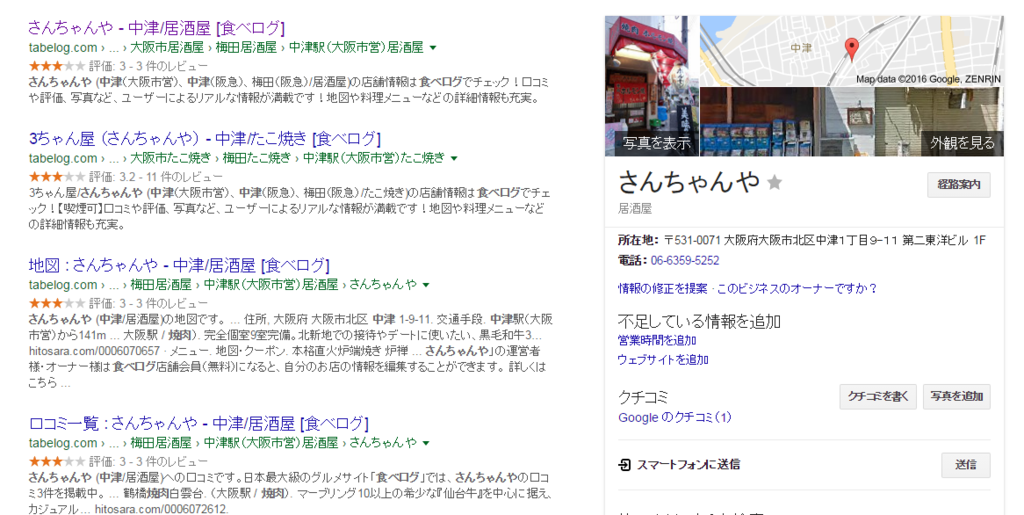Click the address text 〒531-0071 大阪府大阪市北区中津
Image resolution: width=1024 pixels, height=515 pixels.
(x=824, y=240)
